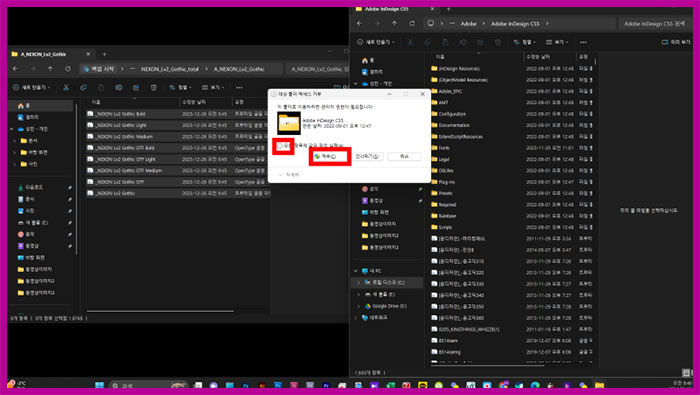Click NEXON_Lv2_Gothic_total breadcrumb in address bar
This screenshot has width=700, height=395.
point(170,69)
